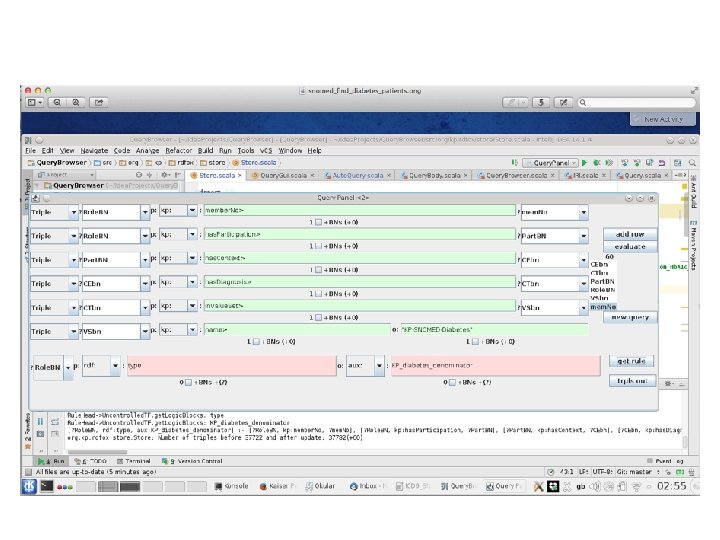
Task: Open the Refactor menu
Action: click(x=179, y=151)
